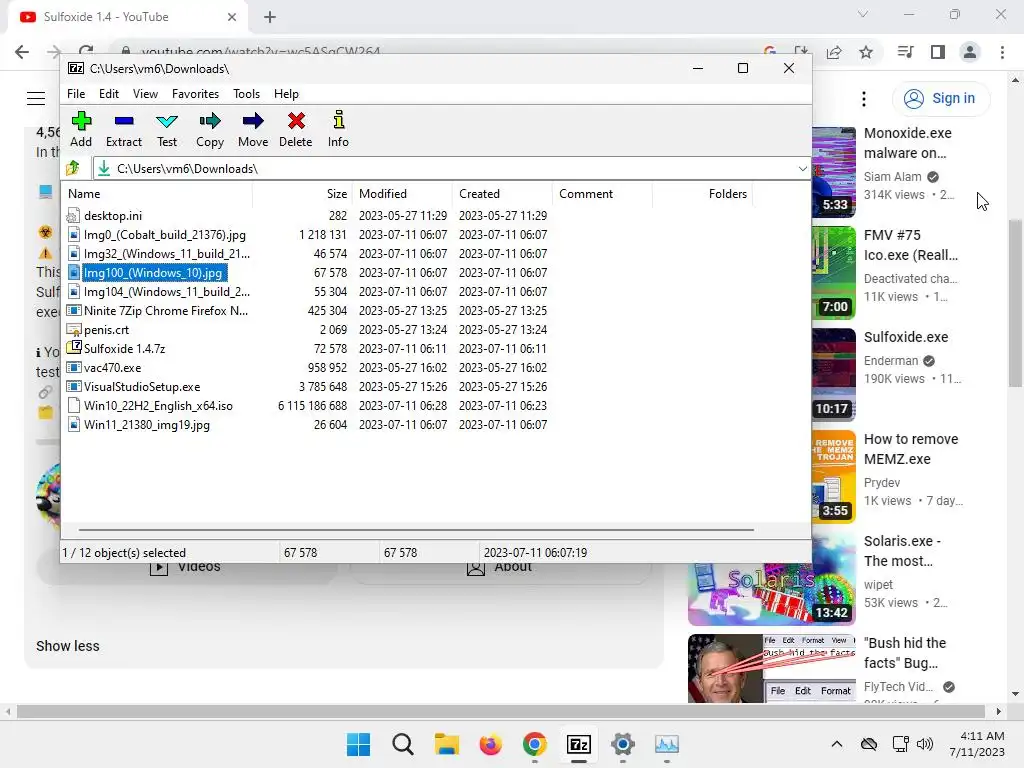This screenshot has height=768, width=1024.
Task: Select the Img104_(Windows_11_build_2... file
Action: tap(167, 291)
